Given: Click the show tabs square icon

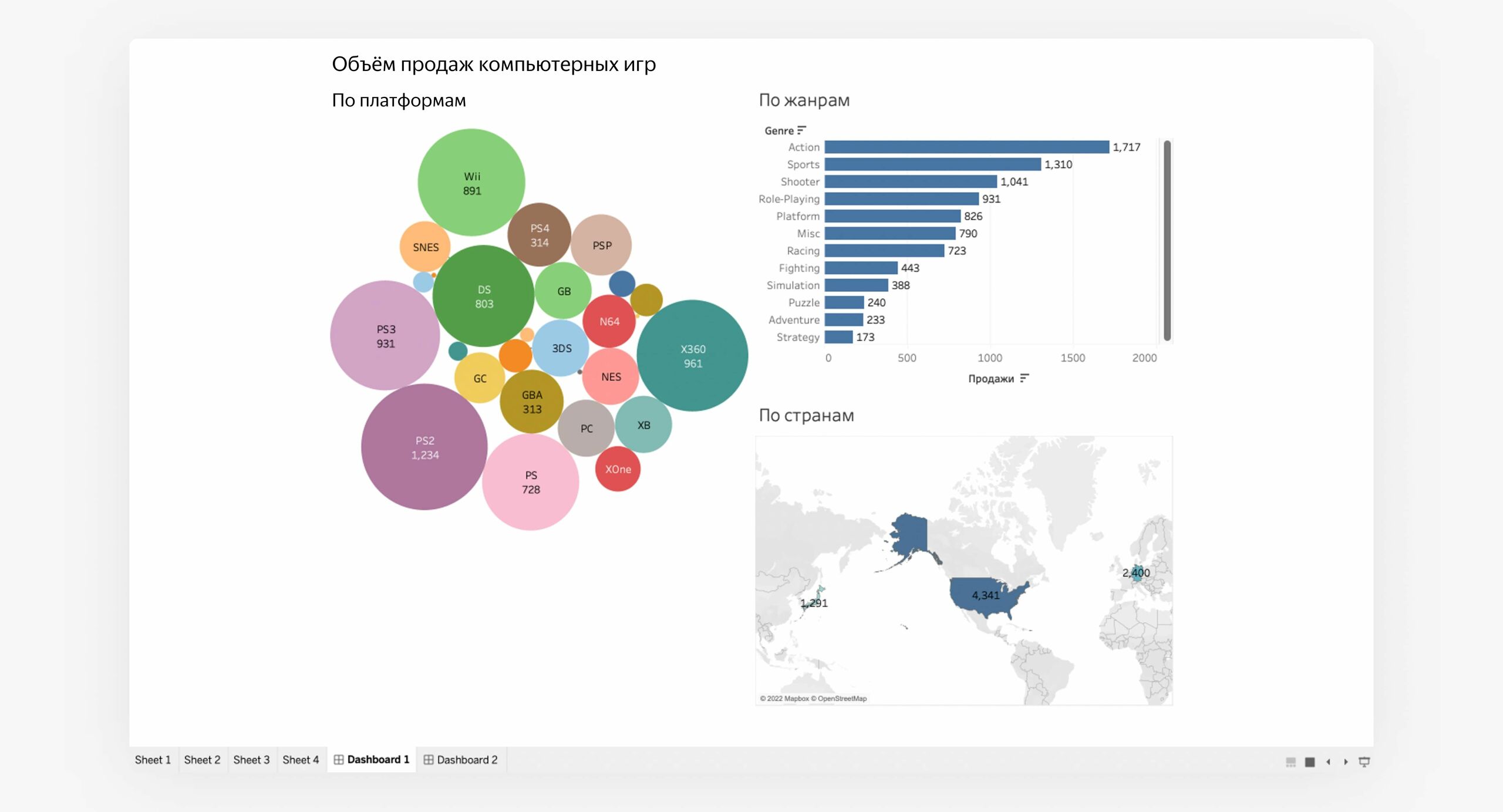Looking at the screenshot, I should click(x=1310, y=762).
